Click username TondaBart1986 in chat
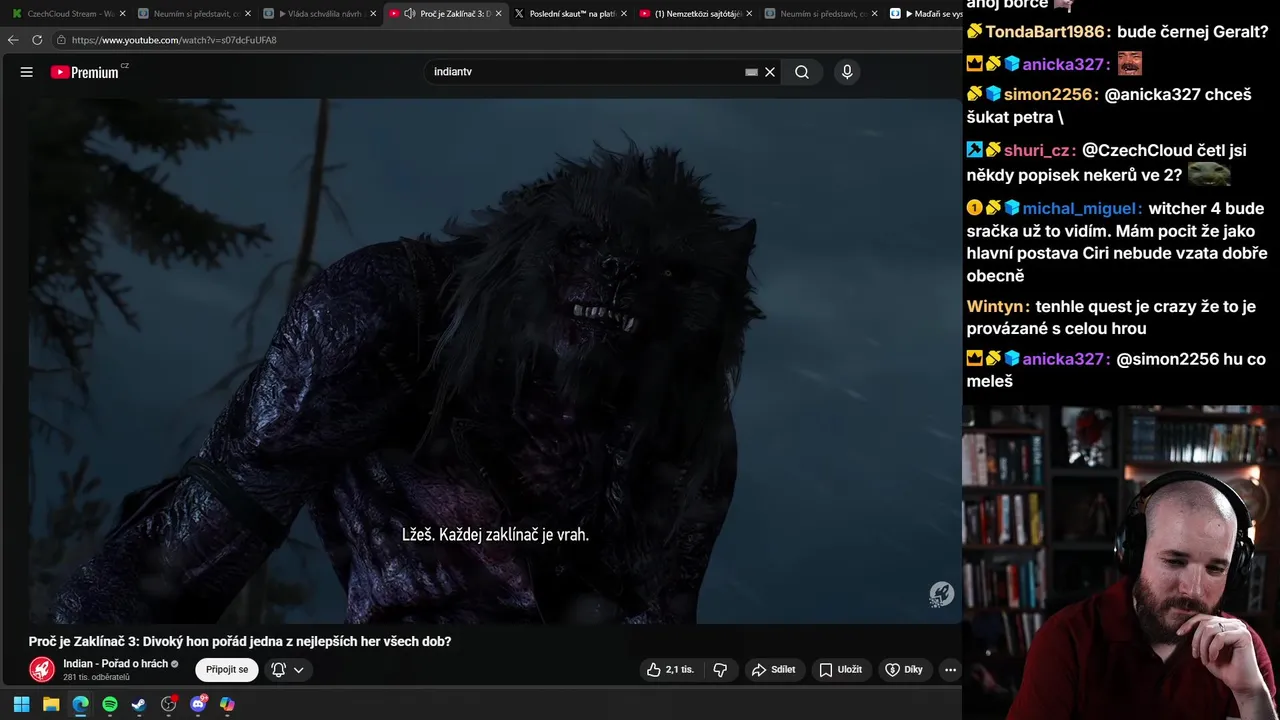 1045,31
